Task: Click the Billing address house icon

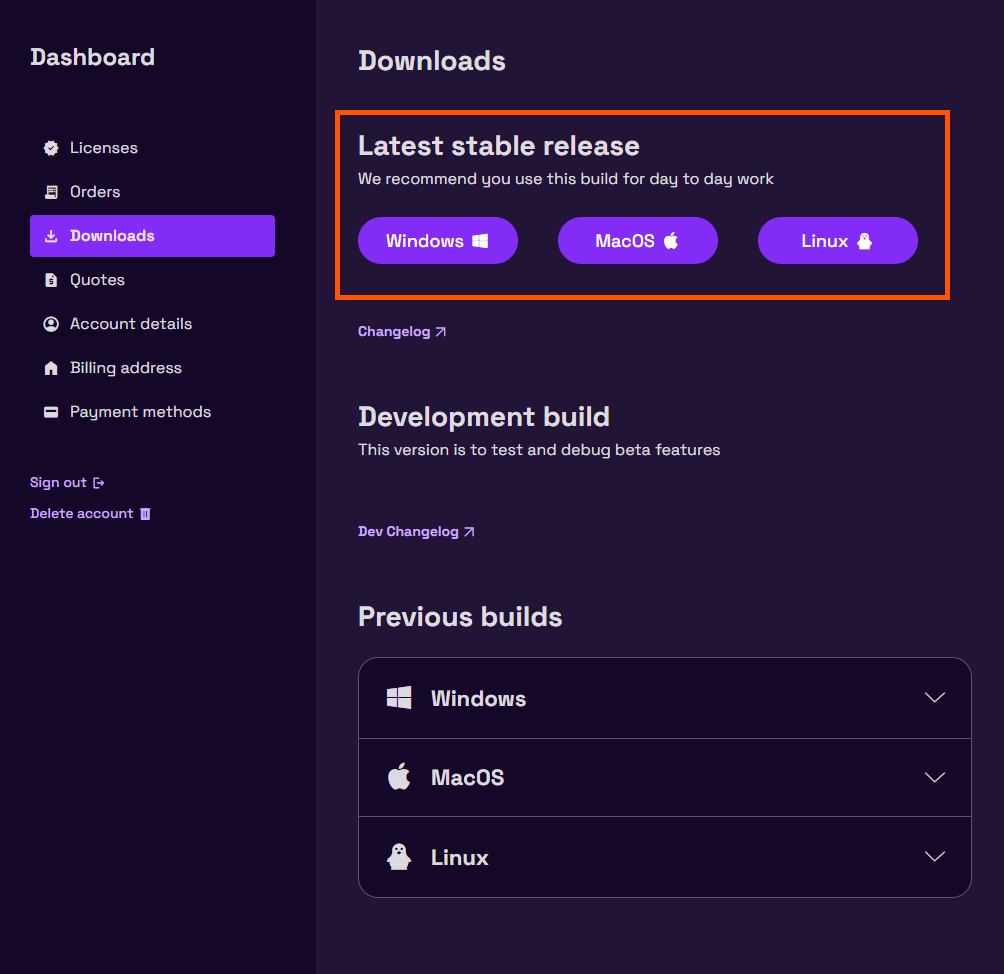Action: coord(51,368)
